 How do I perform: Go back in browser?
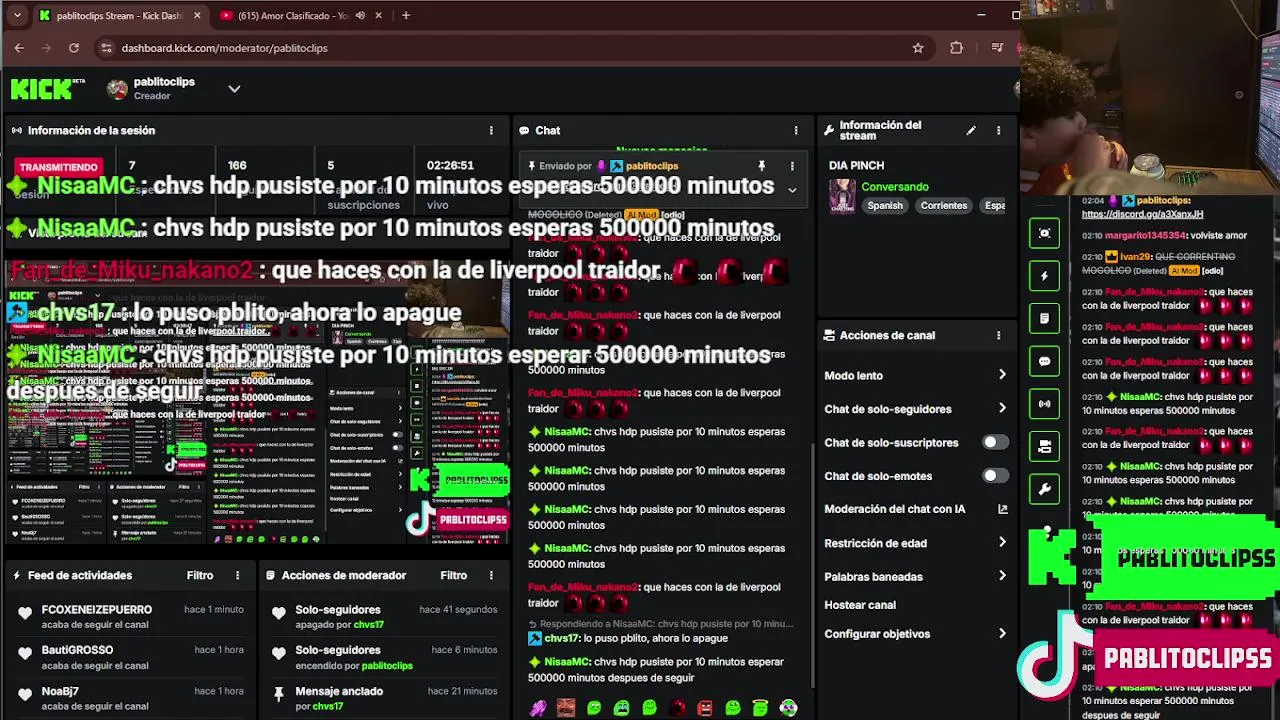tap(19, 48)
